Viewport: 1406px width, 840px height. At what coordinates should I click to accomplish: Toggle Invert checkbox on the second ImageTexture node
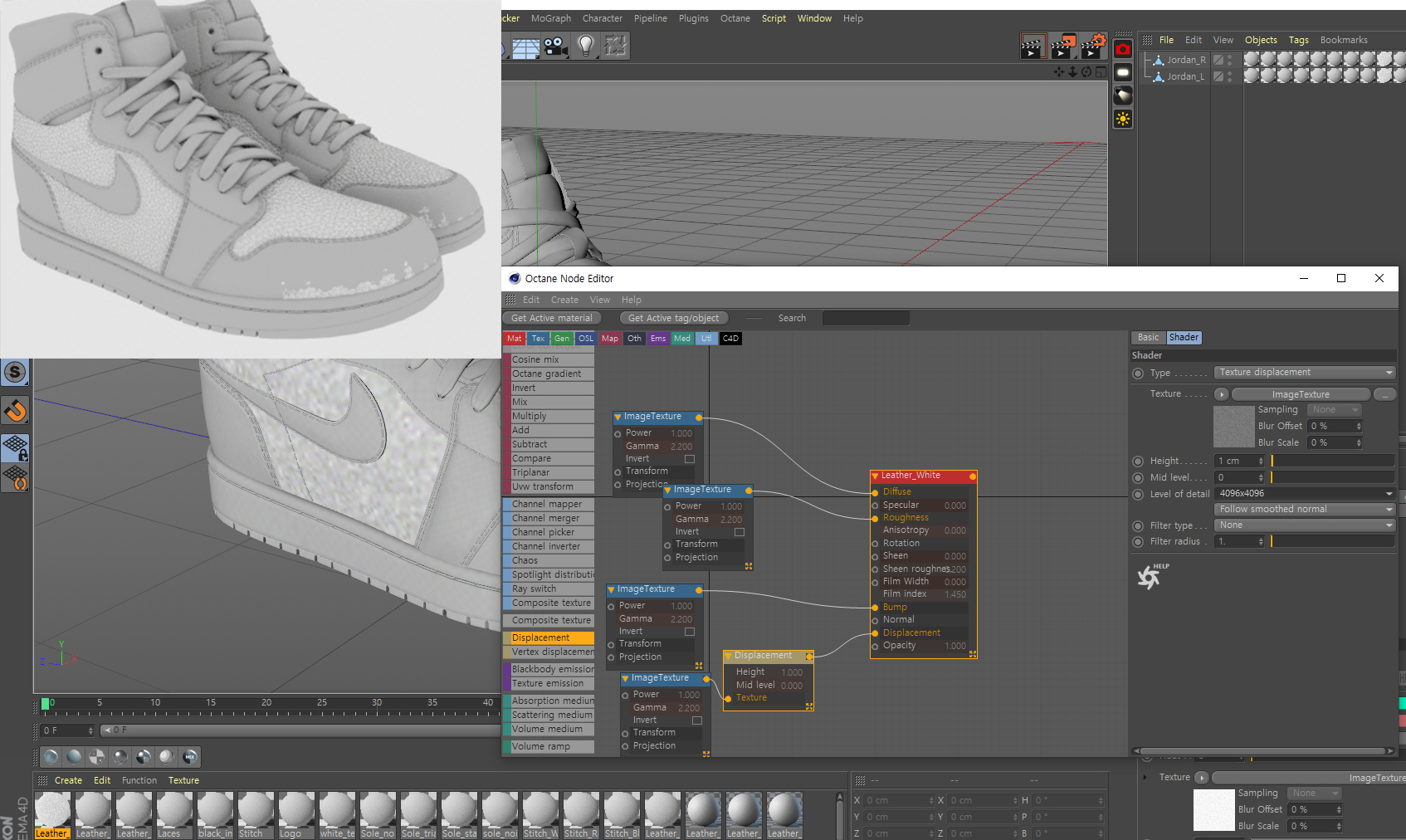tap(739, 532)
